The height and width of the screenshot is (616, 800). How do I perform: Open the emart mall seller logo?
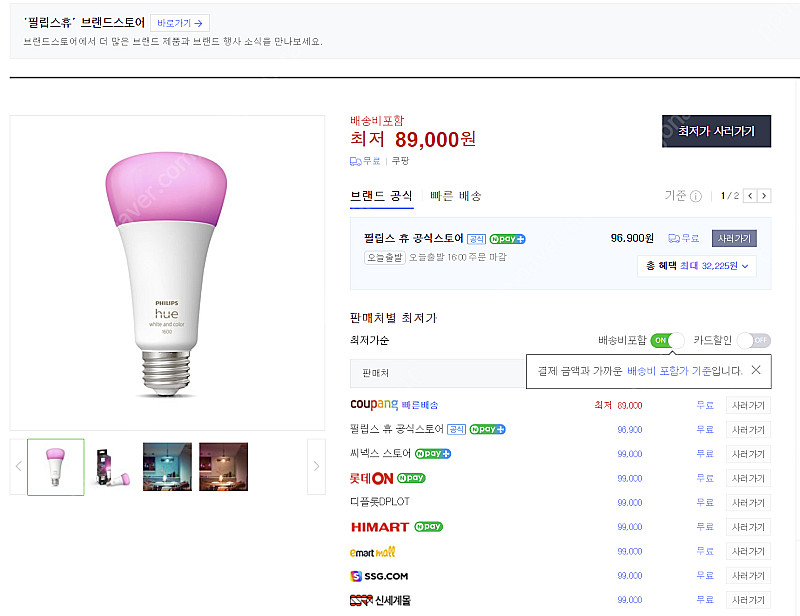click(373, 552)
